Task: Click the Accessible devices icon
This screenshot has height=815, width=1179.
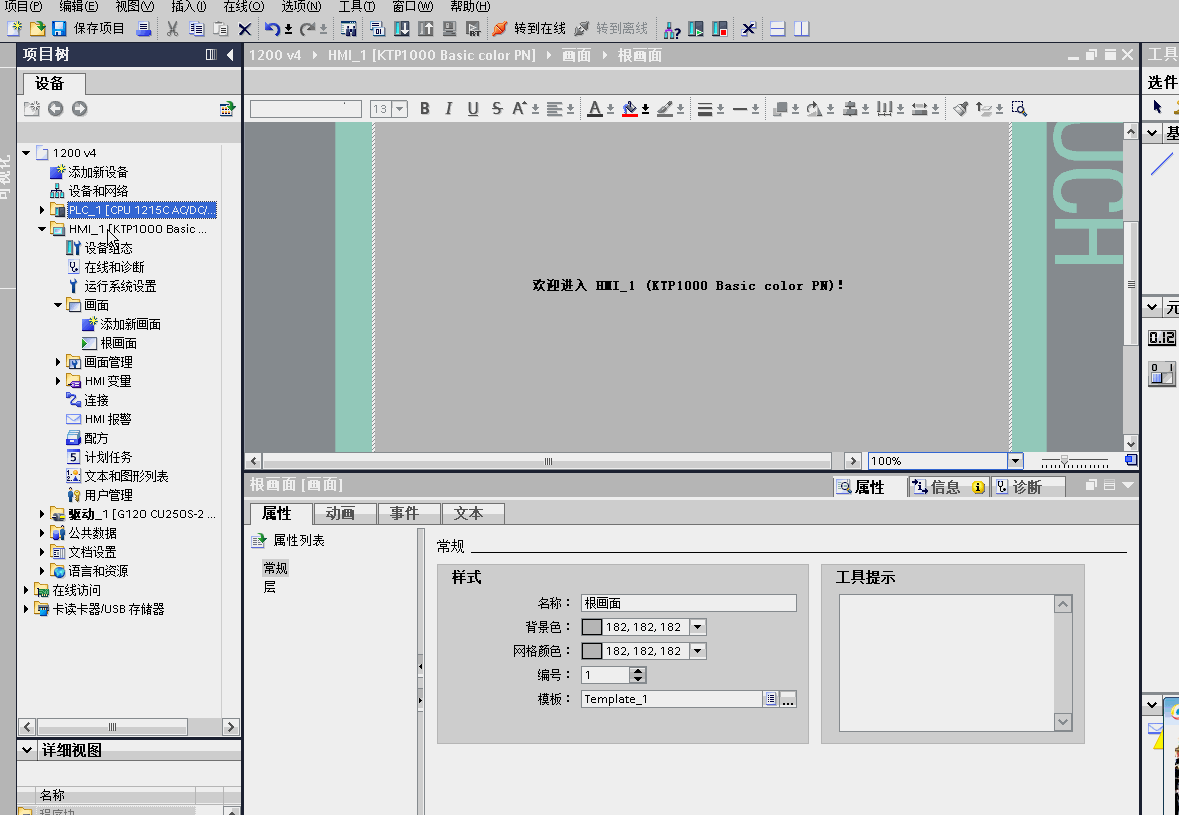Action: point(671,29)
